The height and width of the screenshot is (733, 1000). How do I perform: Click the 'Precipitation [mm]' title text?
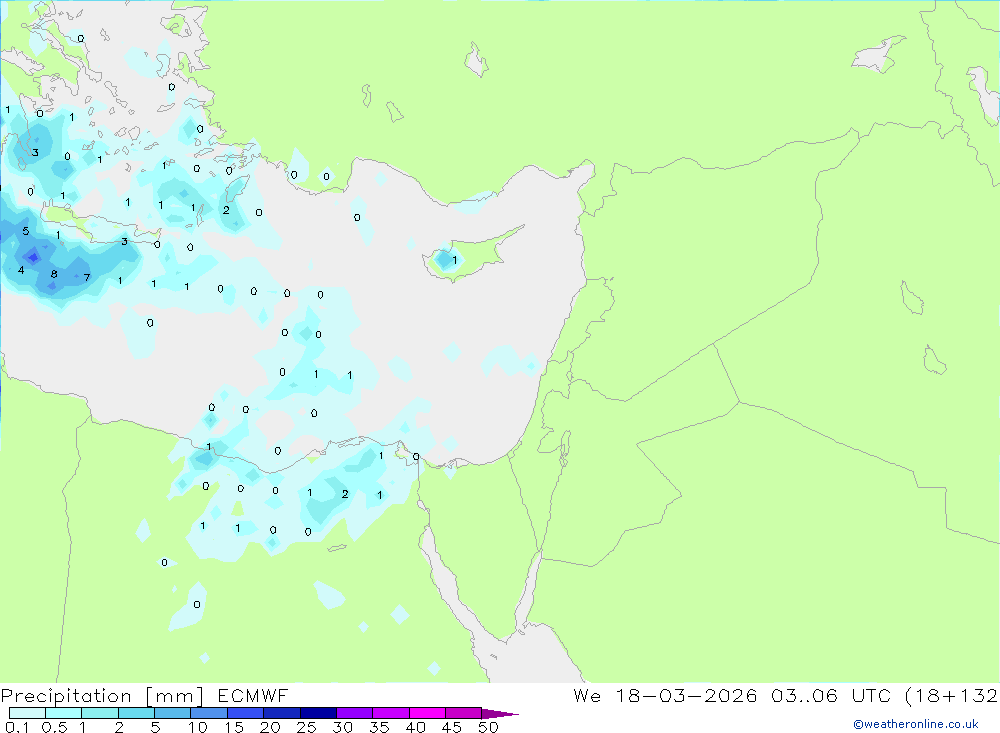[103, 696]
